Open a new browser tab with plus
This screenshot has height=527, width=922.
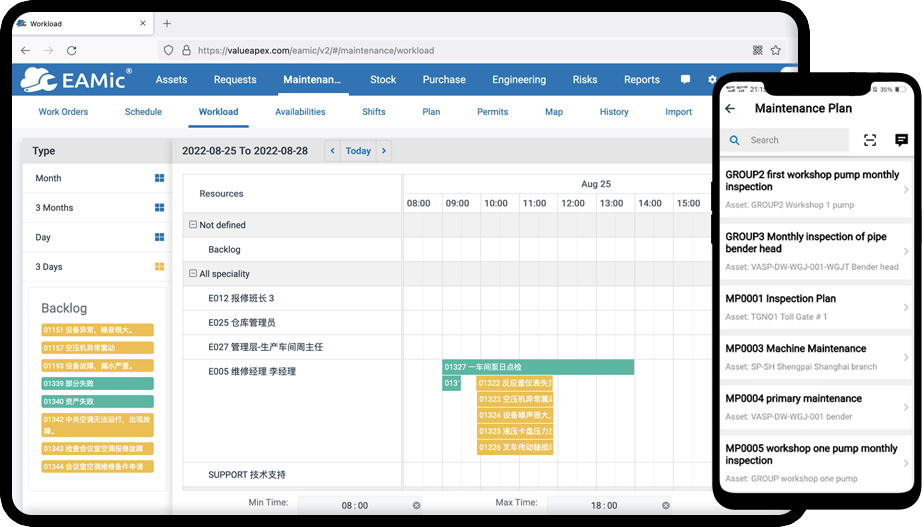pyautogui.click(x=167, y=24)
